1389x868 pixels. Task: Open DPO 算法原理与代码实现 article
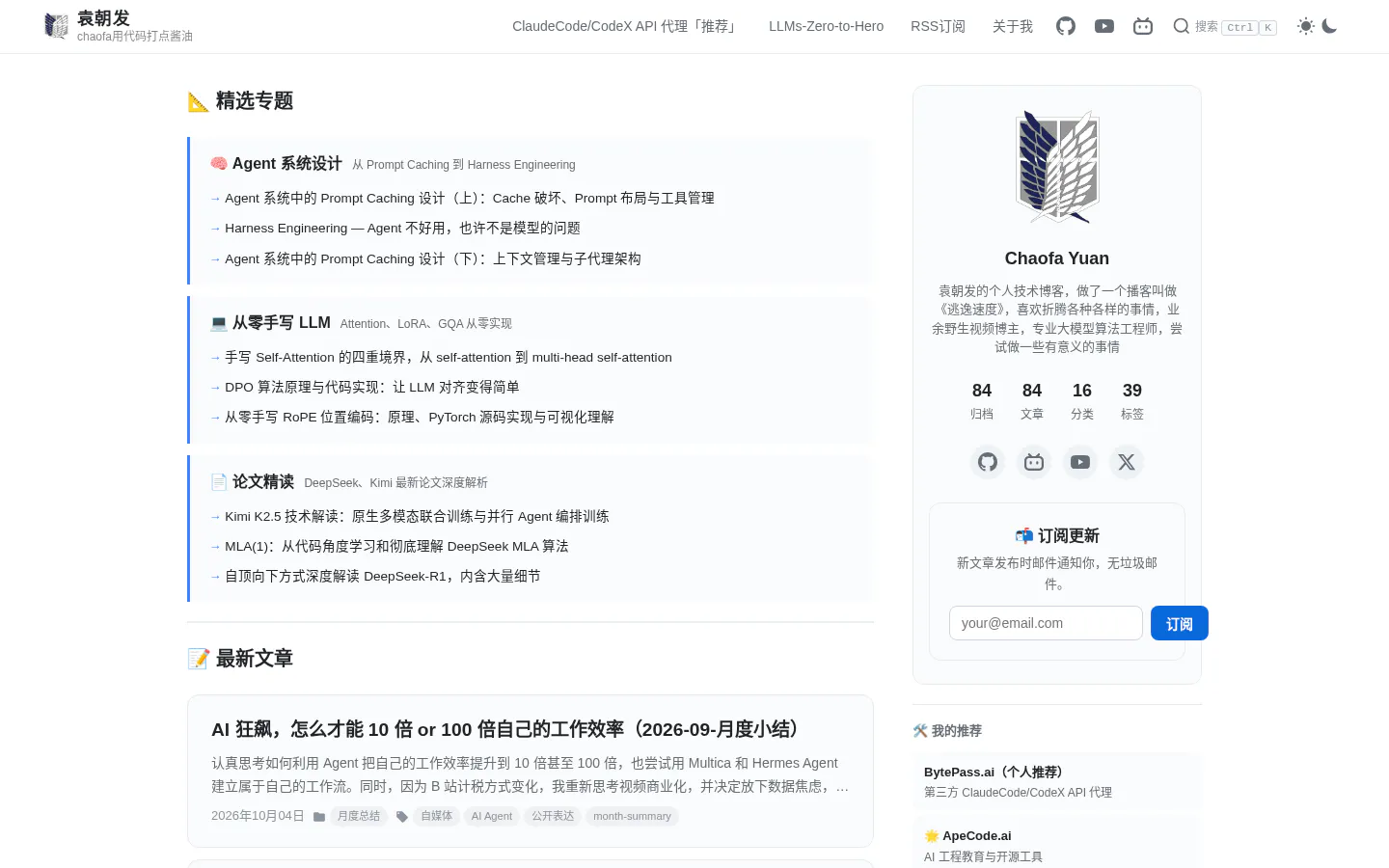point(372,387)
